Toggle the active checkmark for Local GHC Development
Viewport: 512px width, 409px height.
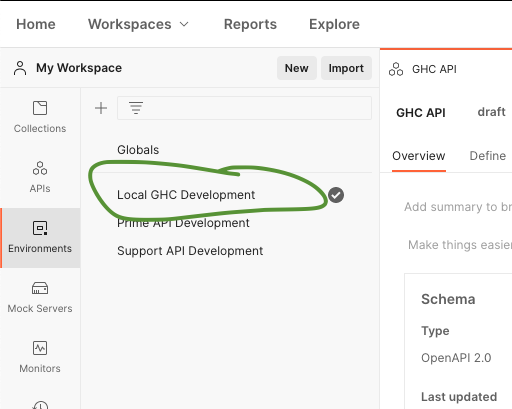point(336,195)
